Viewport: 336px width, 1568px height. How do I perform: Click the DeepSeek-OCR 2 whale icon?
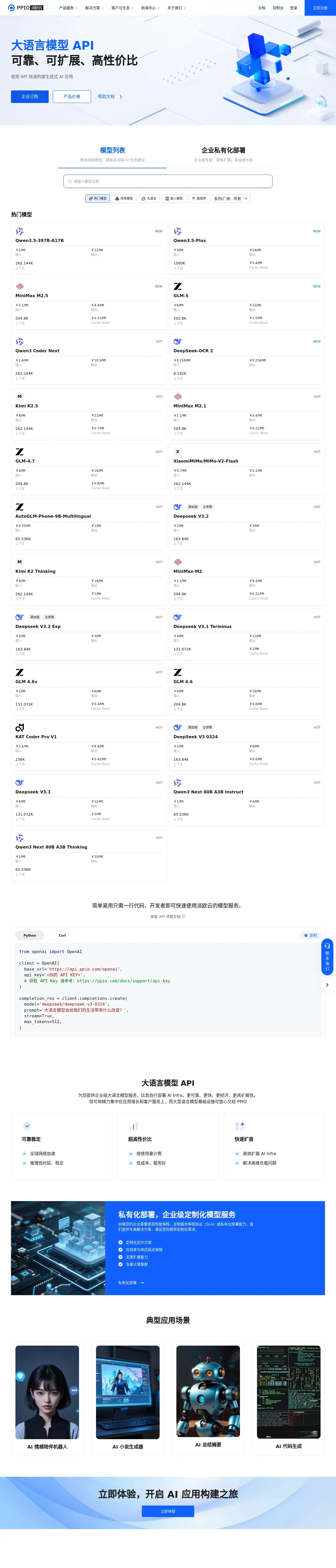click(177, 342)
